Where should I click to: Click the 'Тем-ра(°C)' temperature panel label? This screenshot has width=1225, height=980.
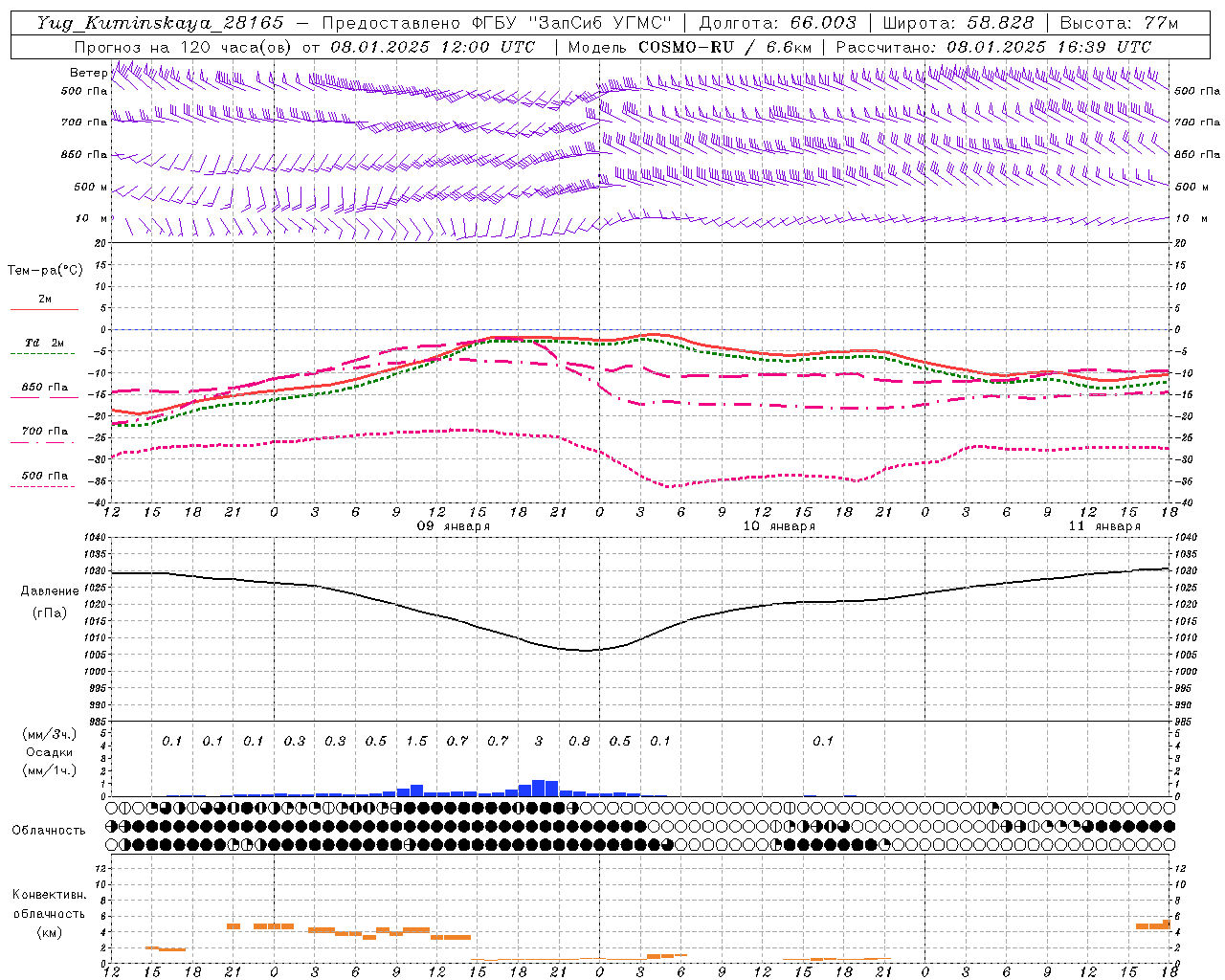point(45,271)
